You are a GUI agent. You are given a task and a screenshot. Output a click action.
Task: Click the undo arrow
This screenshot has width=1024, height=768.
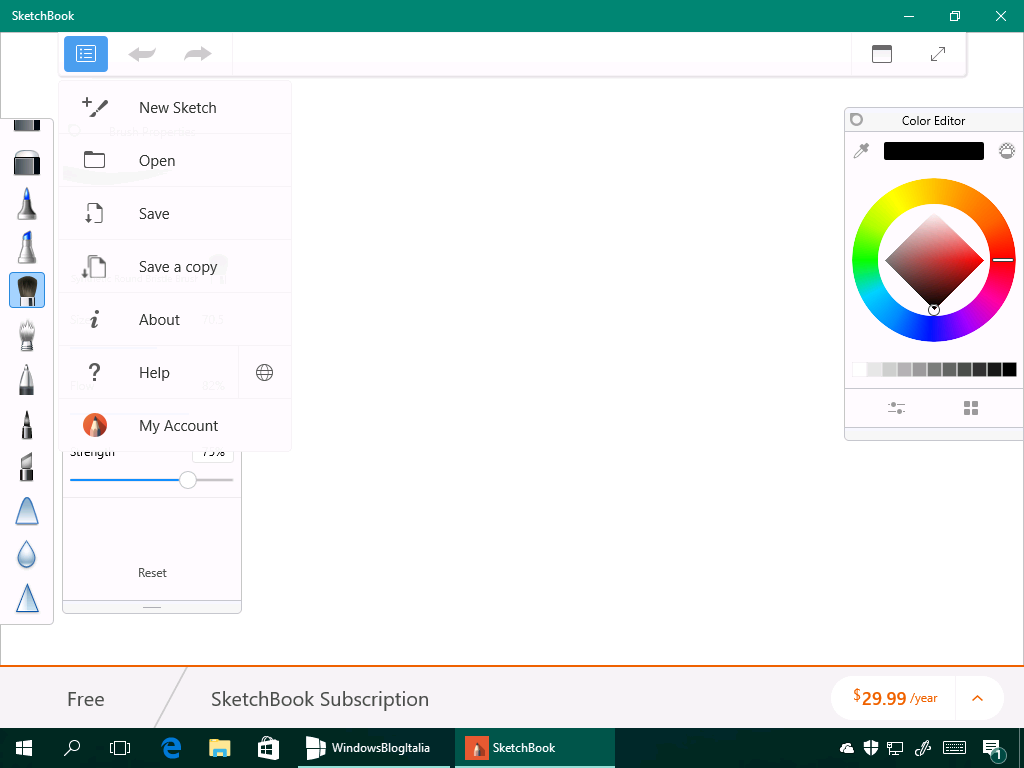click(x=142, y=54)
